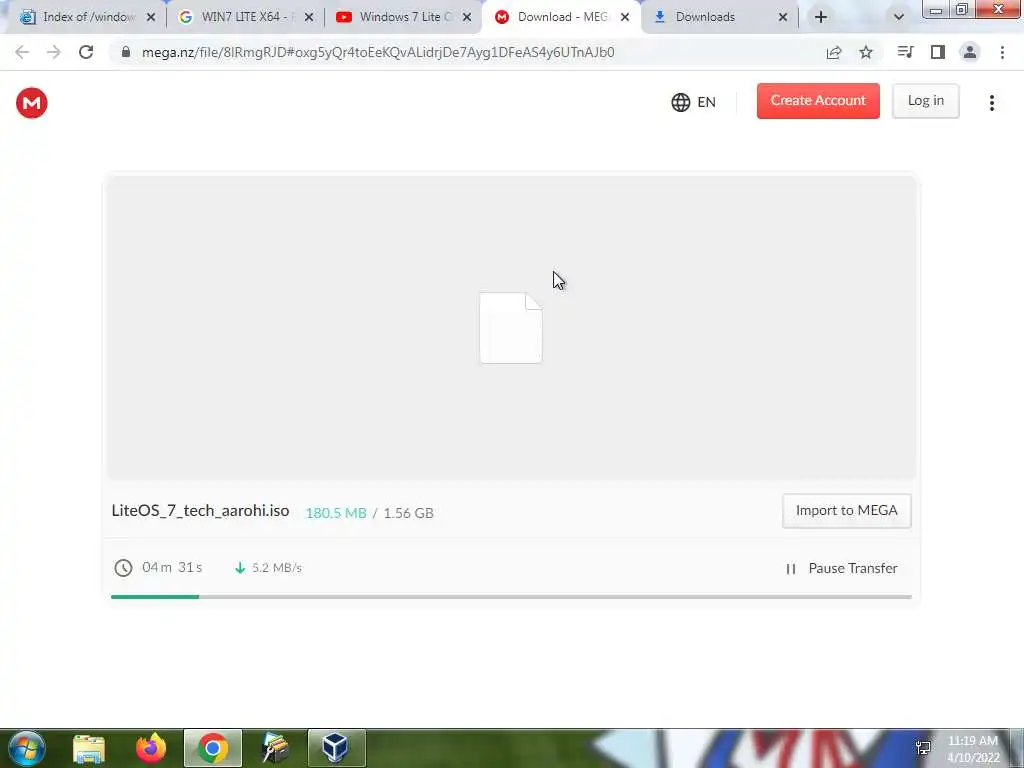Click Import to MEGA button
1024x768 pixels.
(x=846, y=511)
